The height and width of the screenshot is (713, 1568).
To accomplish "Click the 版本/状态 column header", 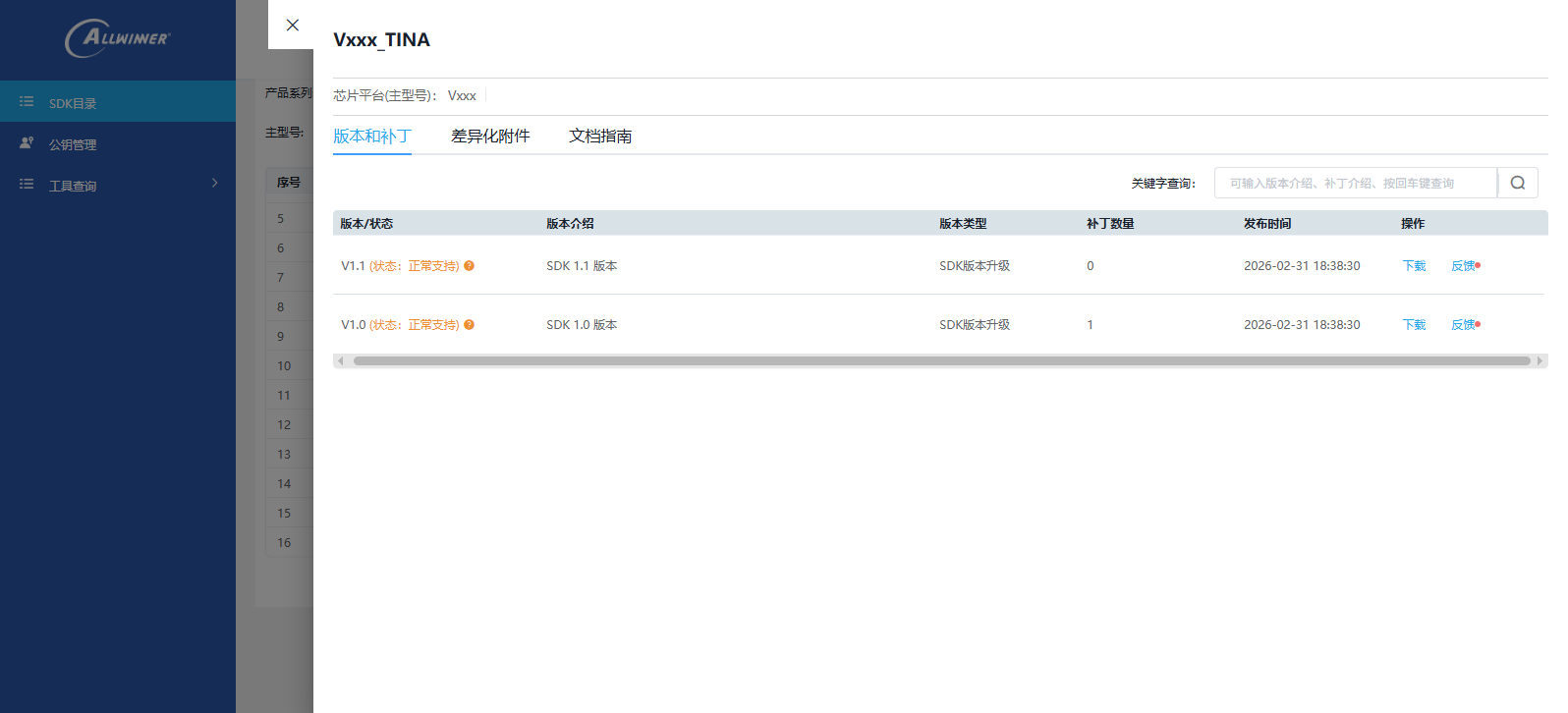I will tap(366, 224).
